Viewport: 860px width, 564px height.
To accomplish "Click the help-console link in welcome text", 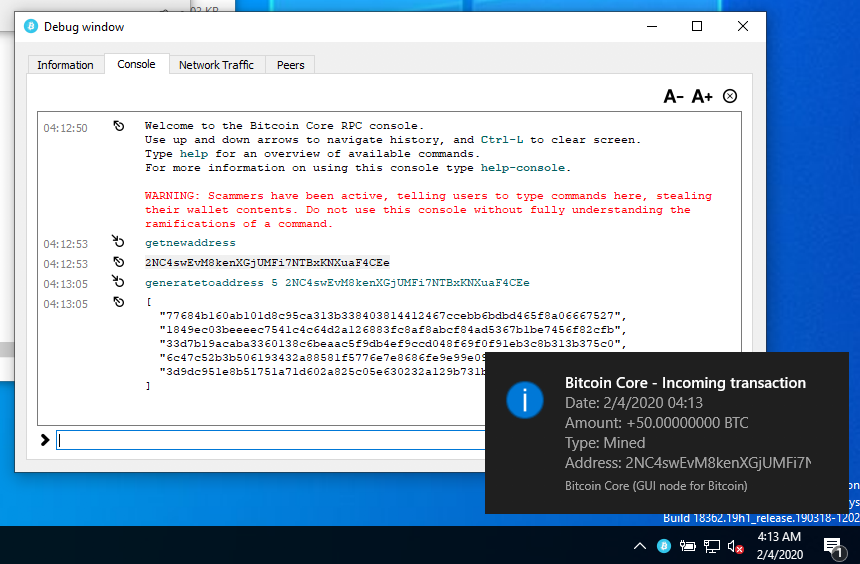I will [x=523, y=168].
